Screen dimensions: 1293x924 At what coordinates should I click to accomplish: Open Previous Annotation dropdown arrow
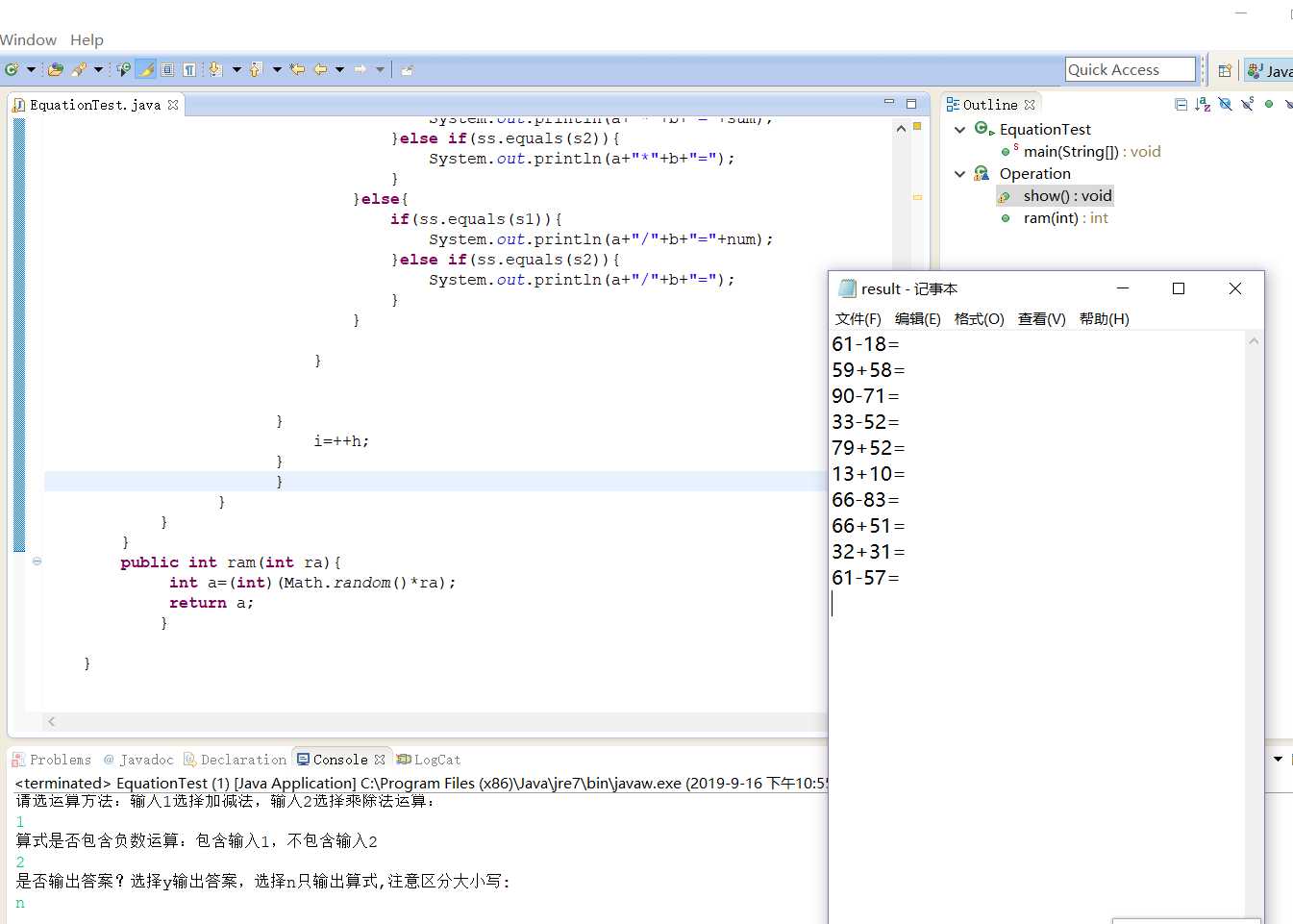pos(277,69)
